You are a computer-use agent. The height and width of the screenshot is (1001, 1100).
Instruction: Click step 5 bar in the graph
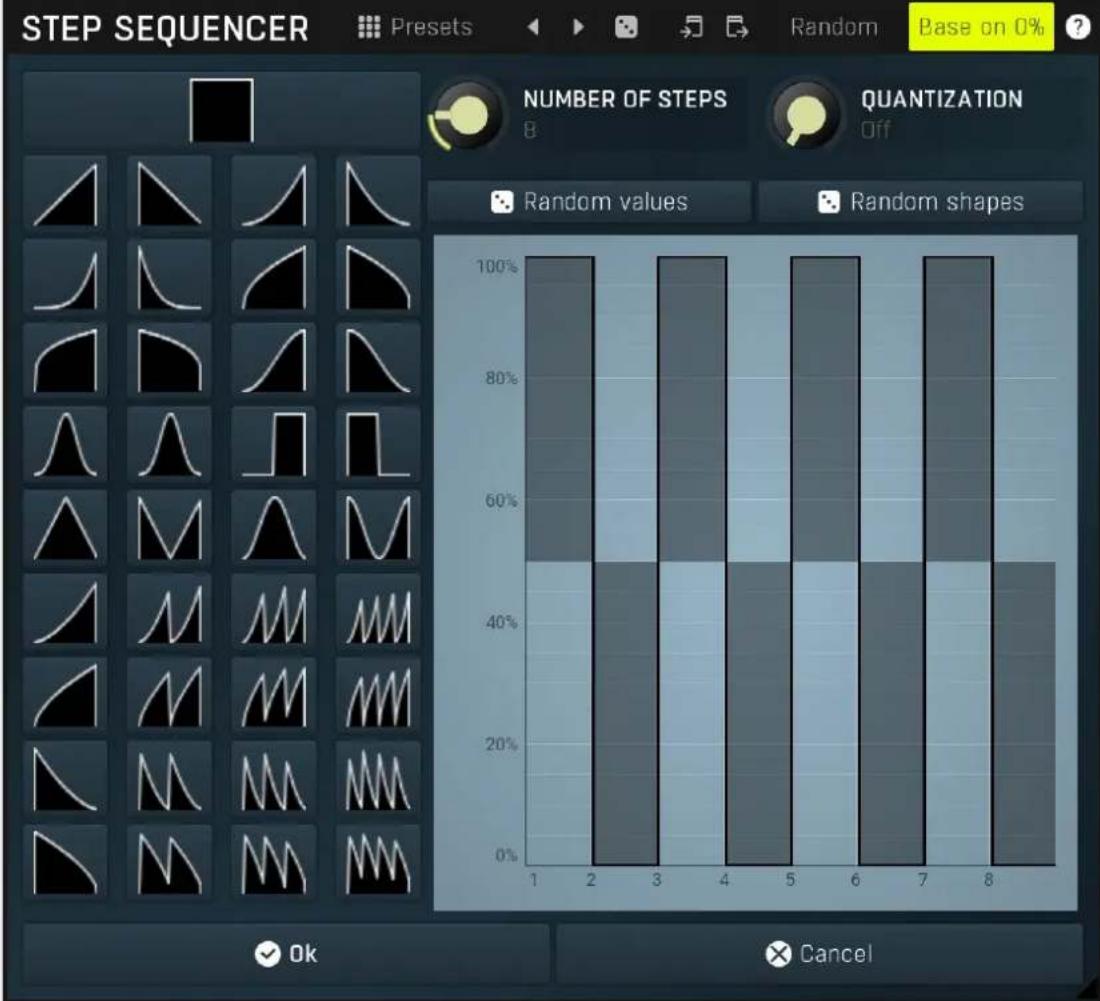pyautogui.click(x=825, y=409)
